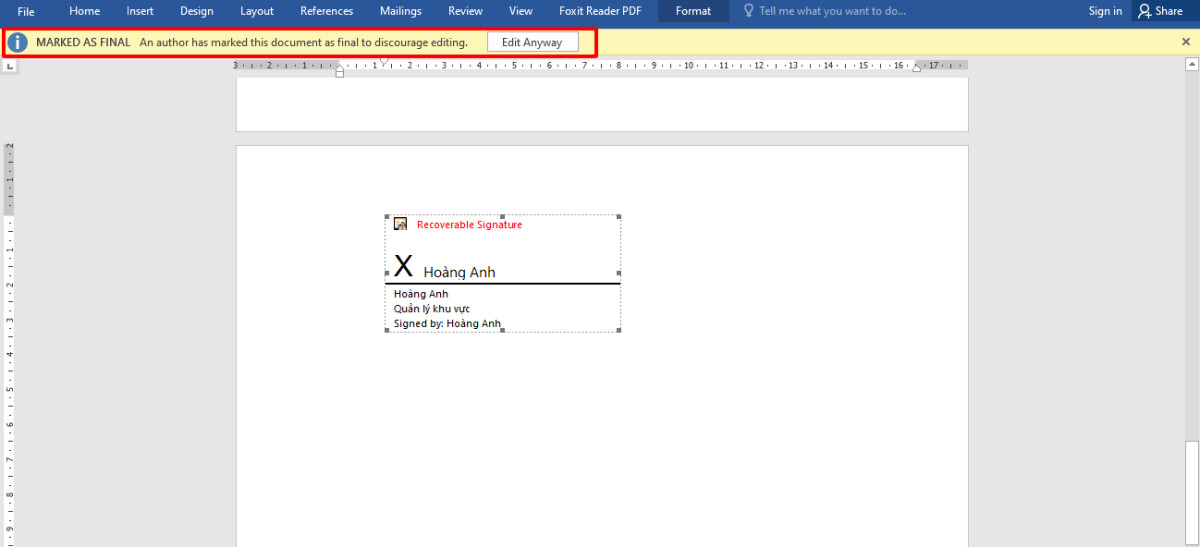Click the lightbulb Tell Me icon
1200x547 pixels.
tap(748, 11)
